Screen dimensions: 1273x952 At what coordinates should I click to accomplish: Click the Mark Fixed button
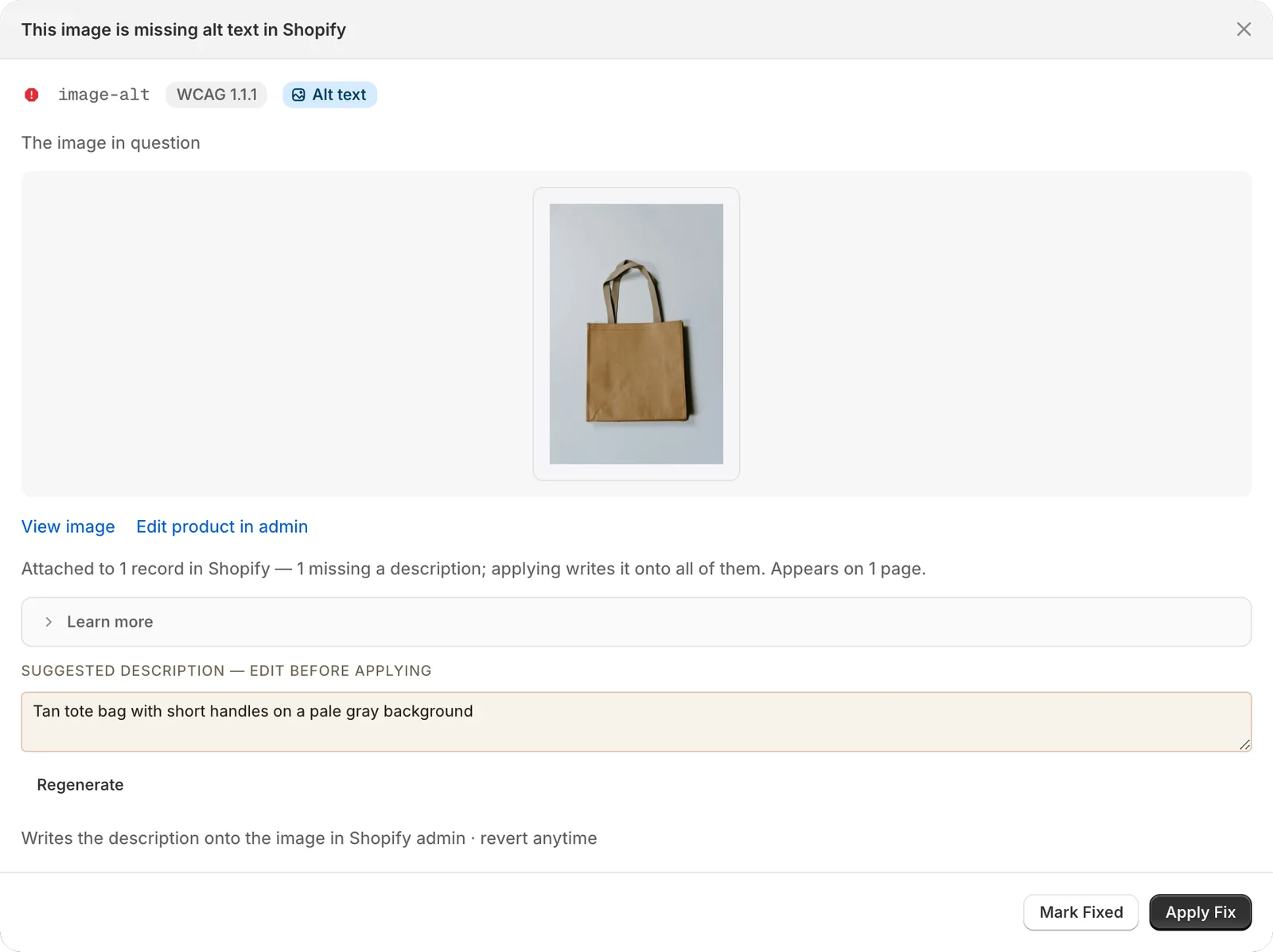pyautogui.click(x=1081, y=912)
